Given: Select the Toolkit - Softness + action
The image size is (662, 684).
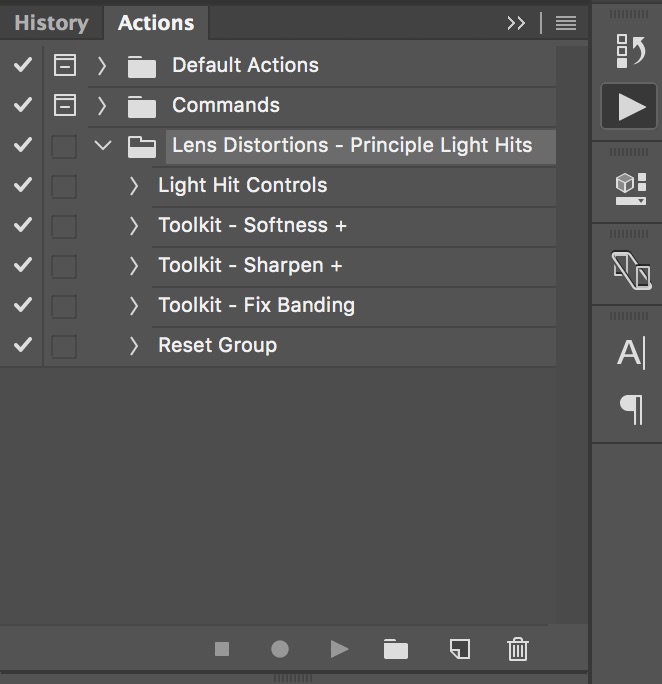Looking at the screenshot, I should (354, 226).
